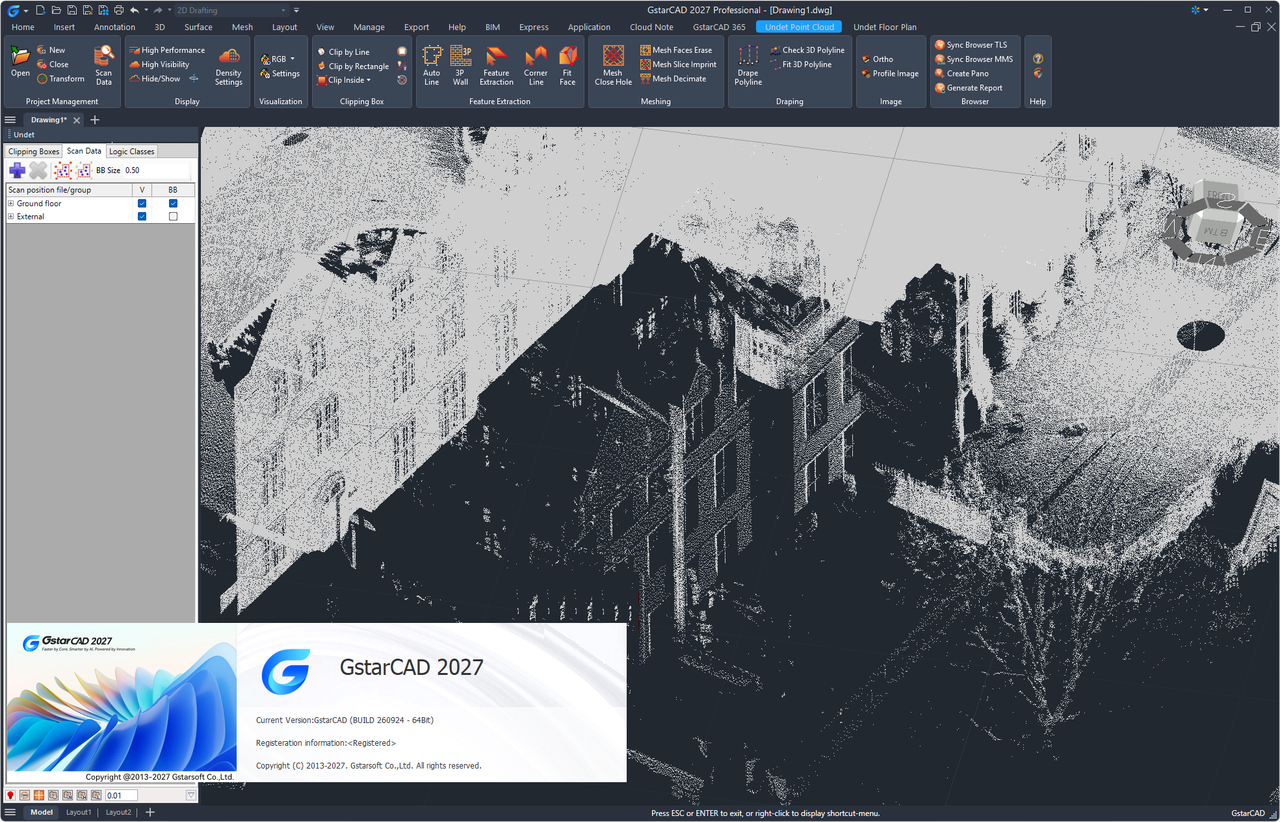Screen dimensions: 1280x822
Task: Add a new drawing tab with the plus button
Action: [95, 119]
